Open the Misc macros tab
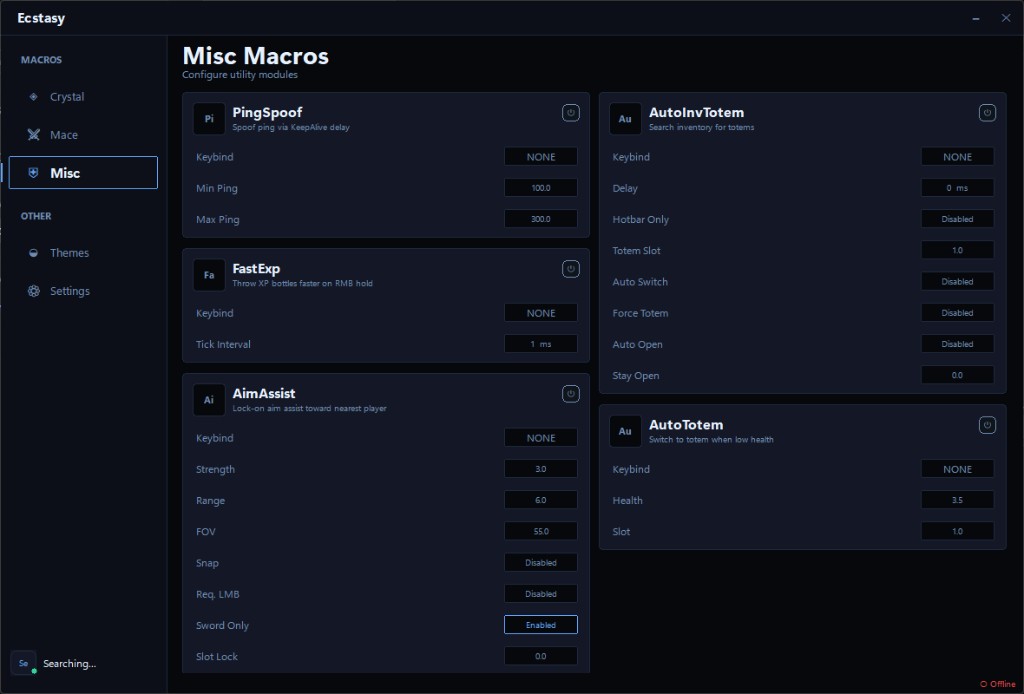Viewport: 1024px width, 694px height. click(x=83, y=173)
